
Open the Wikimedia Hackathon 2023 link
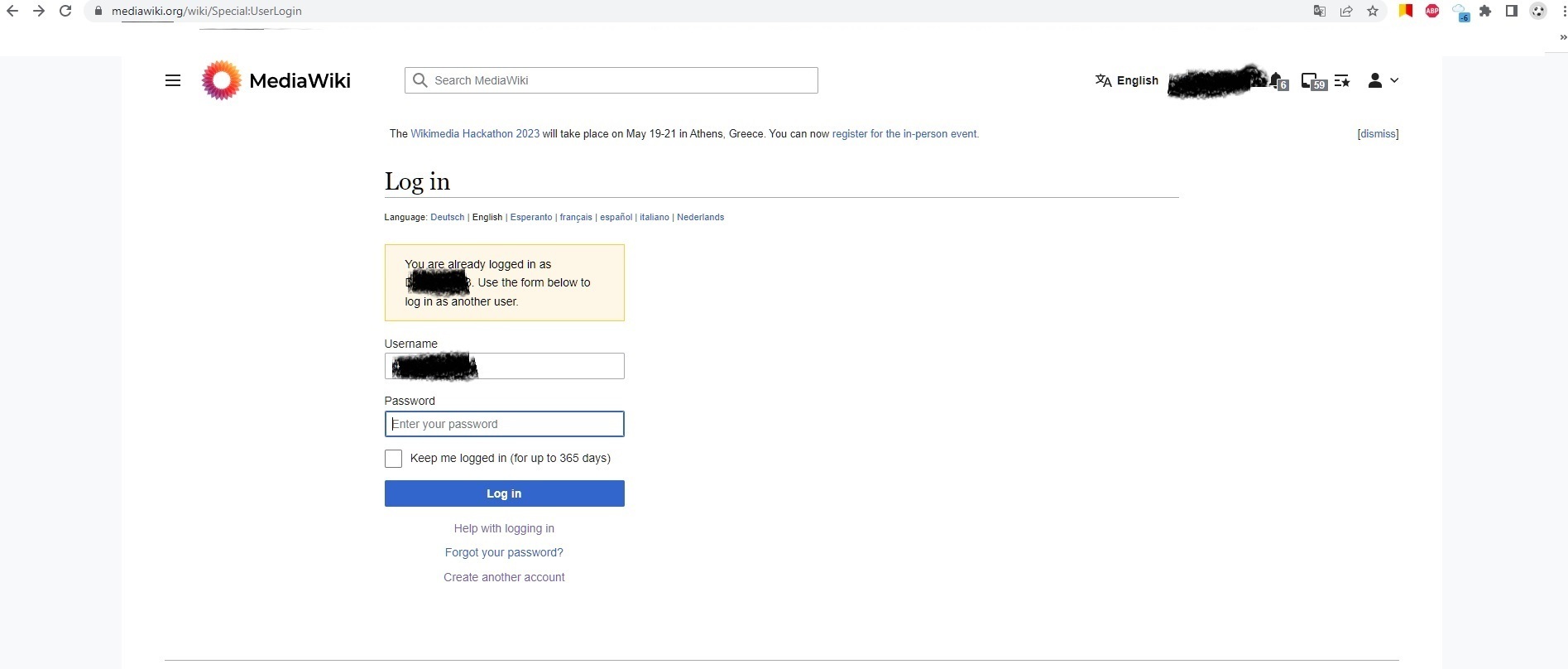click(x=475, y=133)
